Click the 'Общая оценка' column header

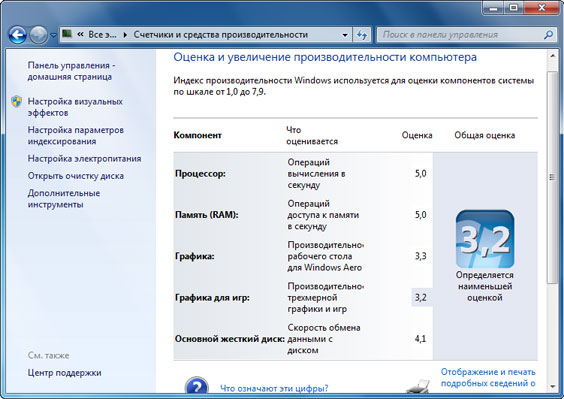pyautogui.click(x=485, y=135)
